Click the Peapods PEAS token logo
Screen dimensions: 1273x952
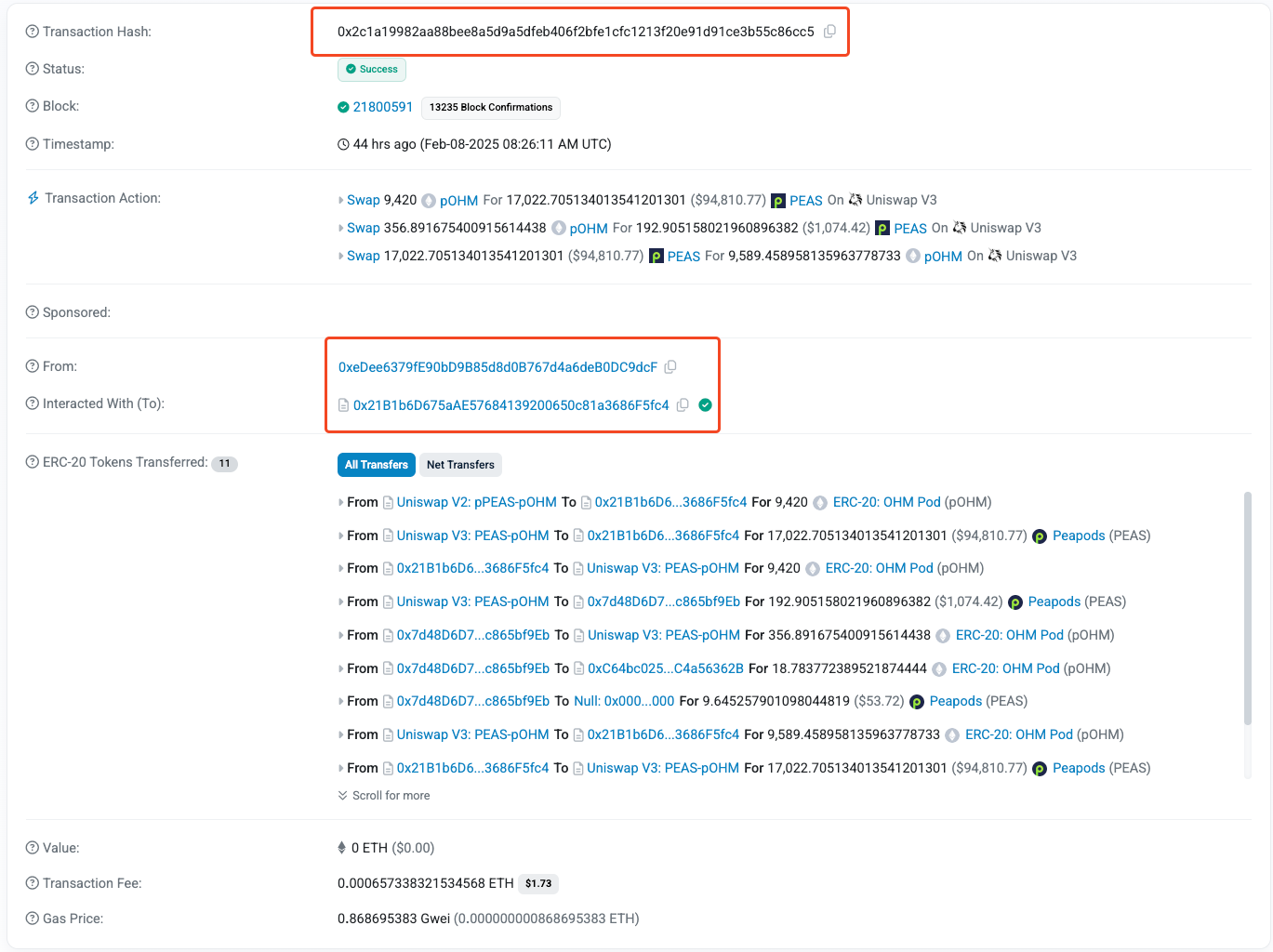coord(777,200)
